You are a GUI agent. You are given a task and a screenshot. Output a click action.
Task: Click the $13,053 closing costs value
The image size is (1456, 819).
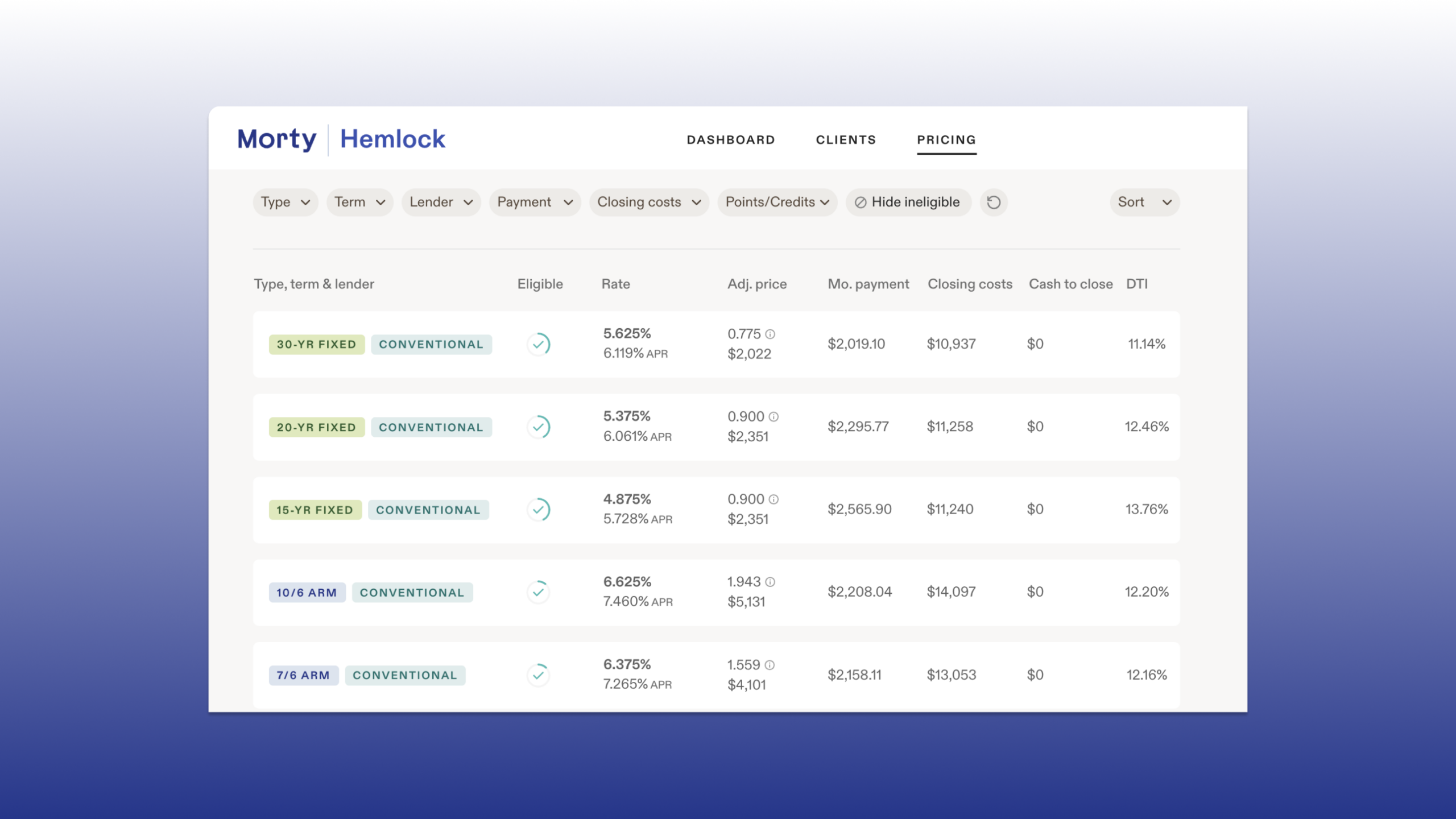952,675
